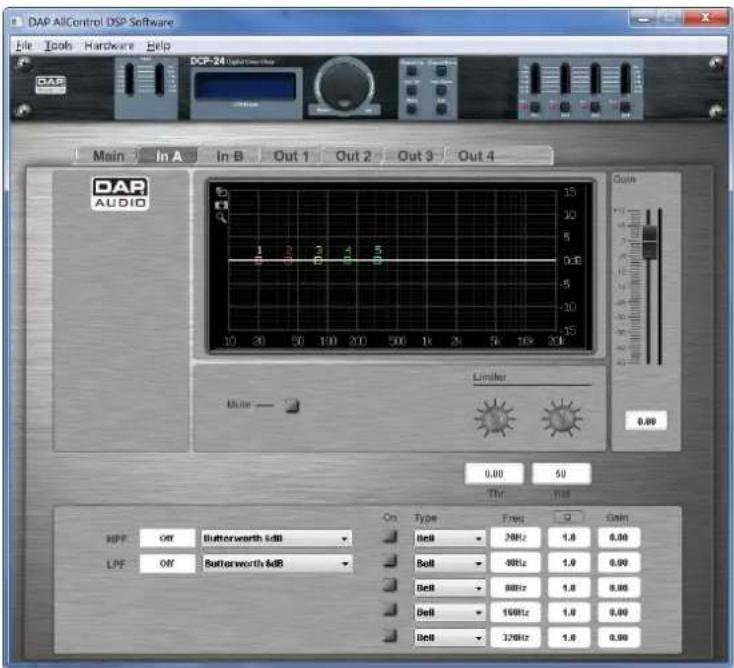Switch to the Out 2 tab
734x668 pixels.
pyautogui.click(x=353, y=156)
